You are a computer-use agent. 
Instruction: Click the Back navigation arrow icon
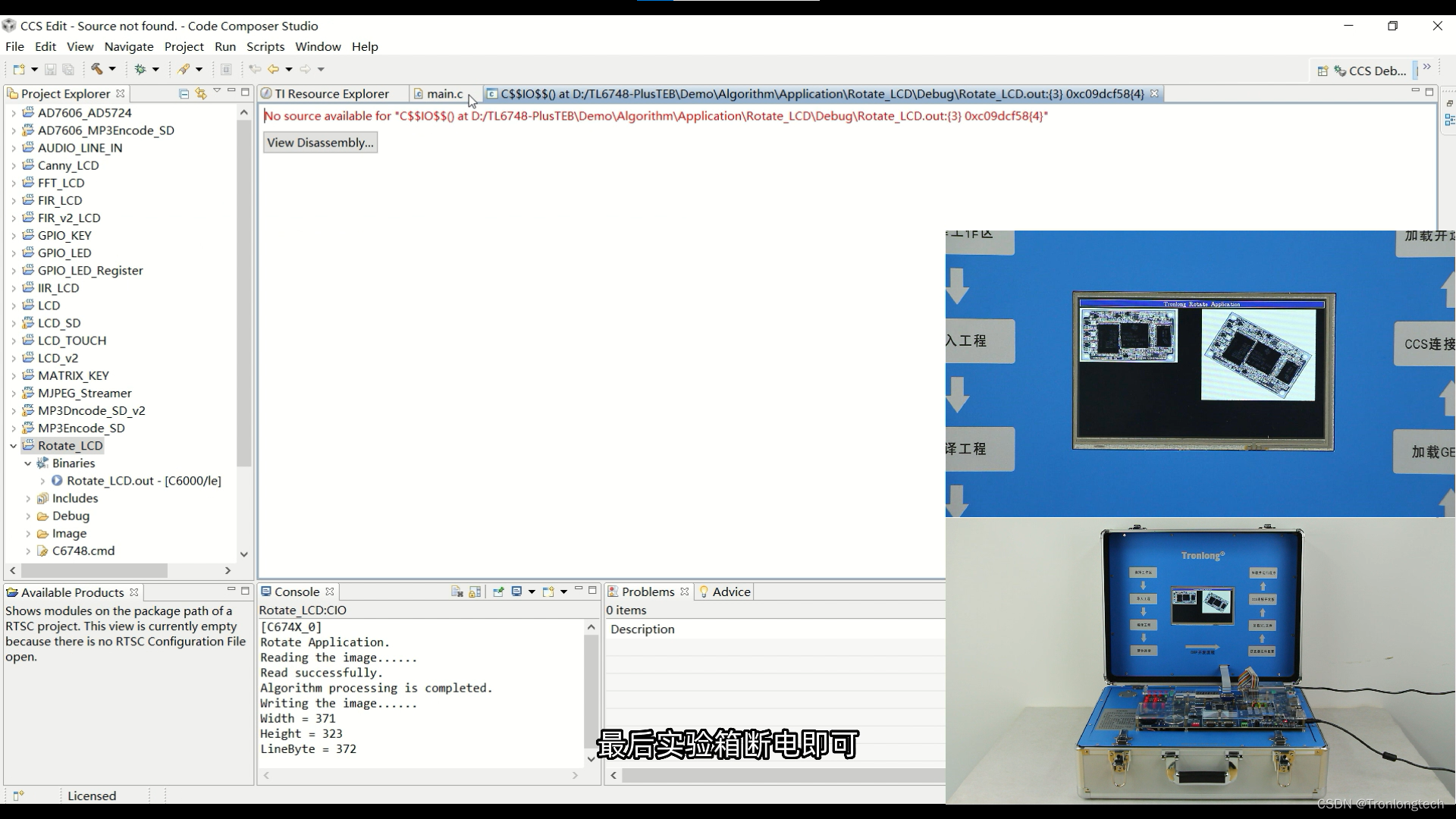pyautogui.click(x=273, y=69)
